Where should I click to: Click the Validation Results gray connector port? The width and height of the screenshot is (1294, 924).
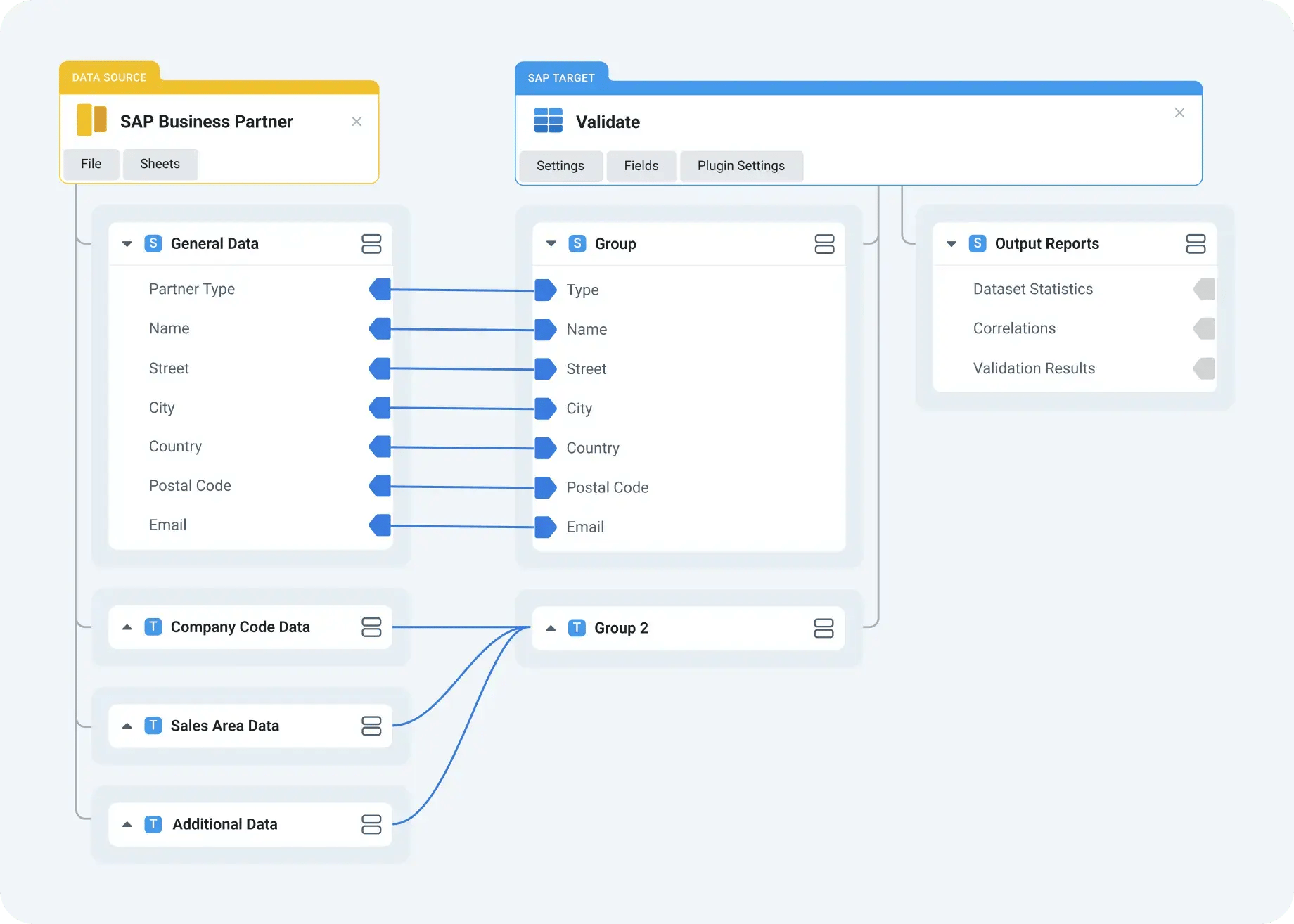click(x=1204, y=368)
